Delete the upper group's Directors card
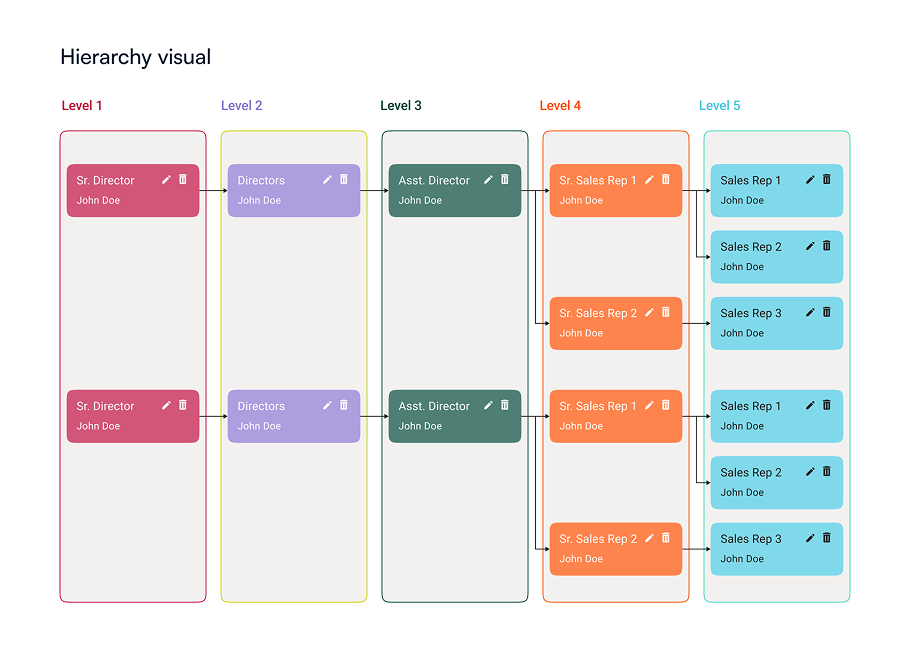This screenshot has height=650, width=910. (344, 179)
